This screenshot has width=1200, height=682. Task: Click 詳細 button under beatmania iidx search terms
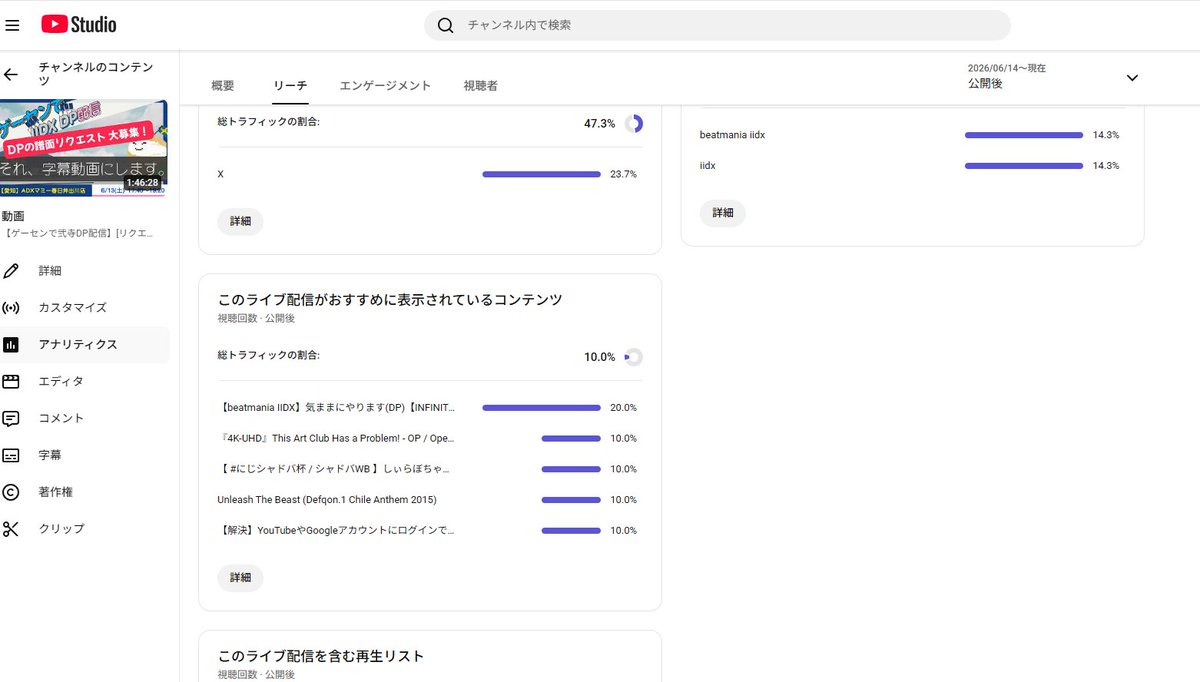[x=722, y=212]
